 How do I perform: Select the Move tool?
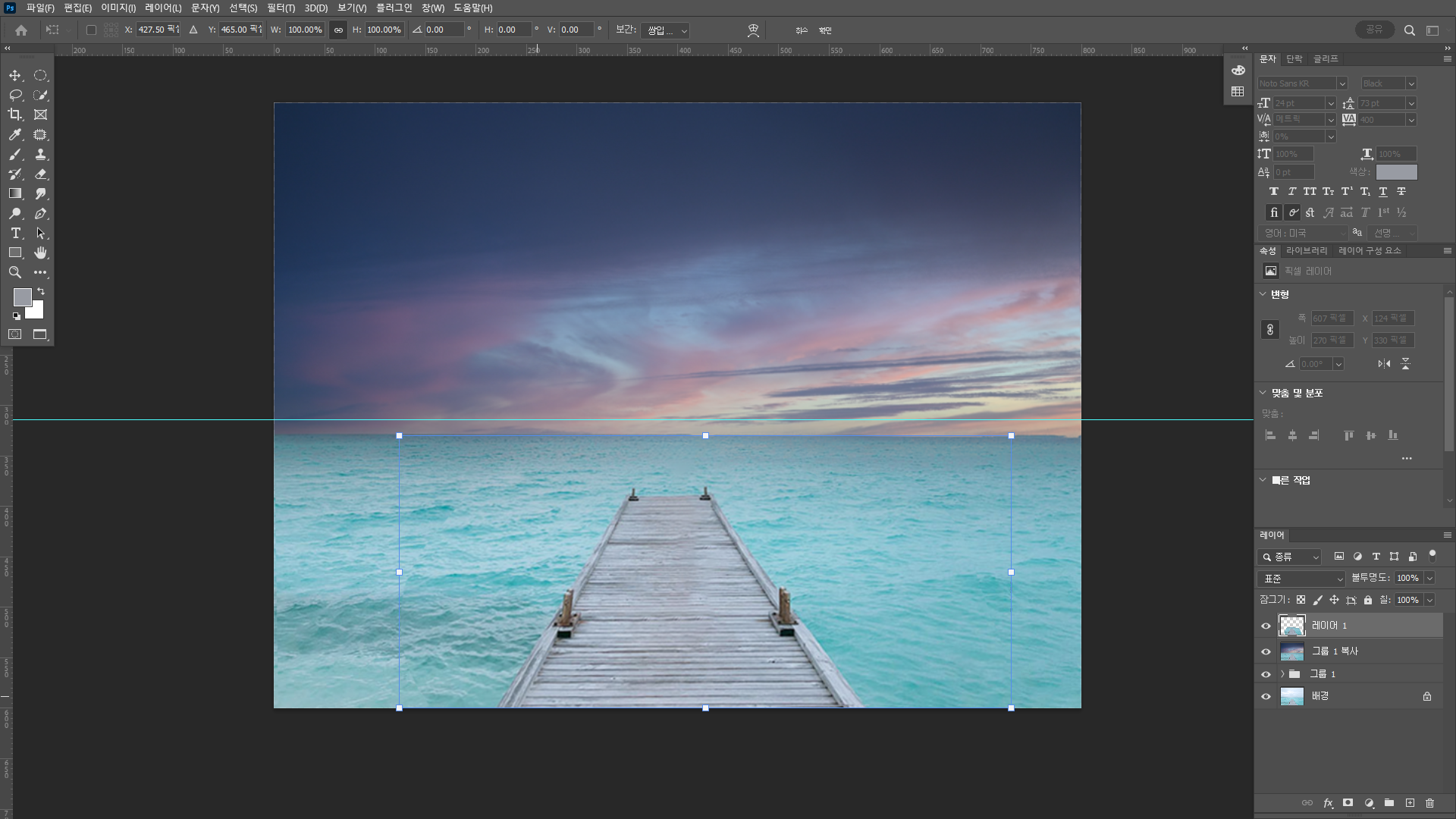[15, 76]
